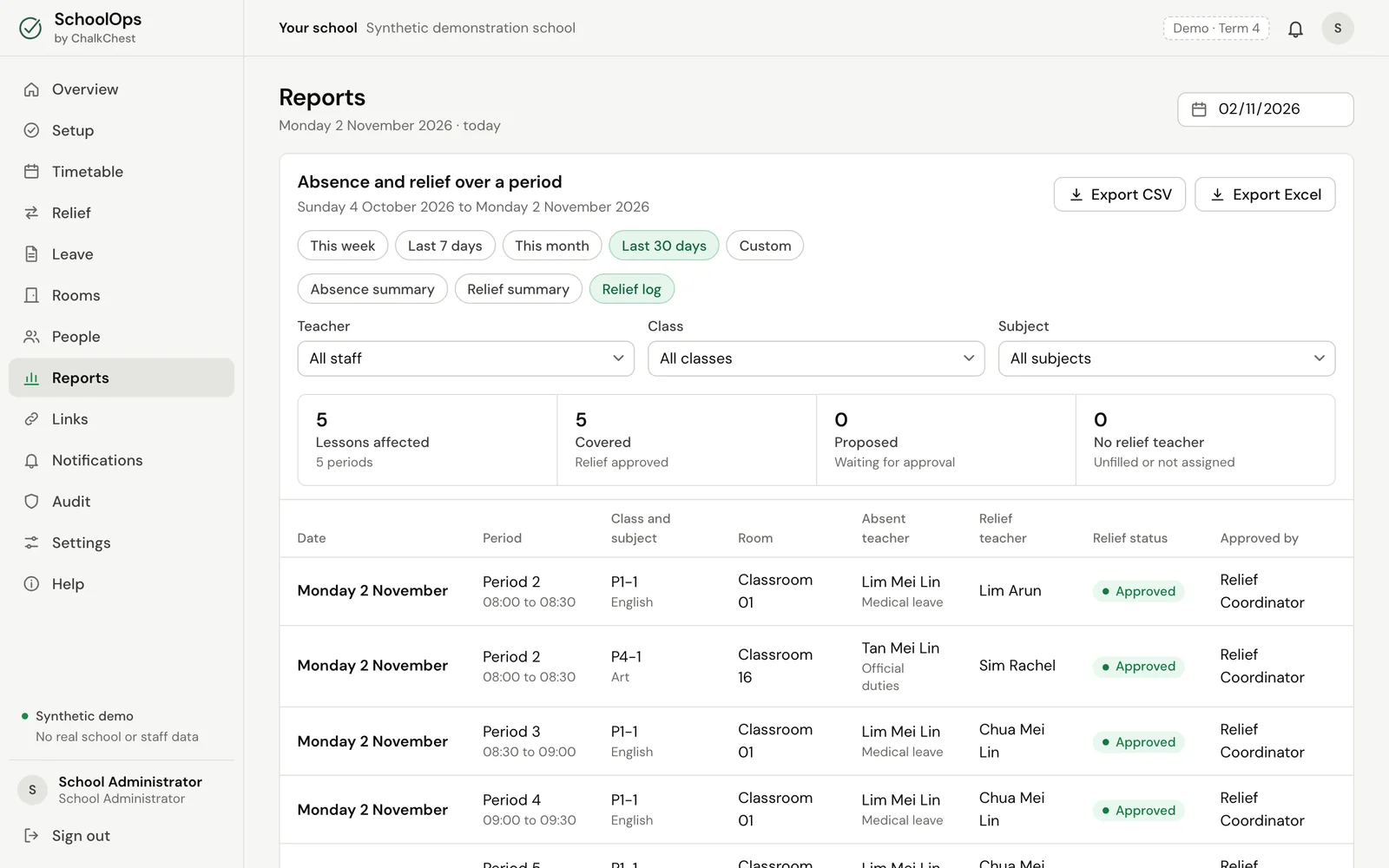Click the calendar icon in date field
The width and height of the screenshot is (1389, 868).
point(1199,109)
